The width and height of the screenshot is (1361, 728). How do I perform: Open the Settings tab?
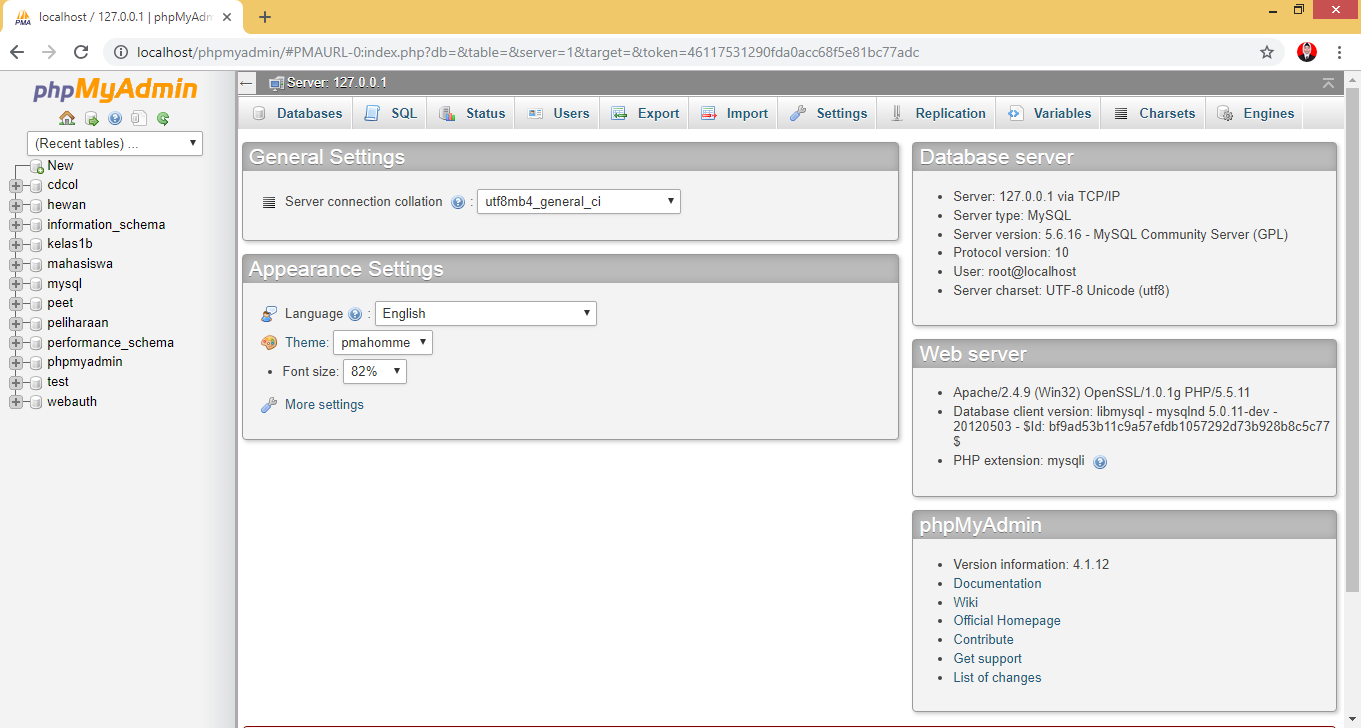pos(828,114)
